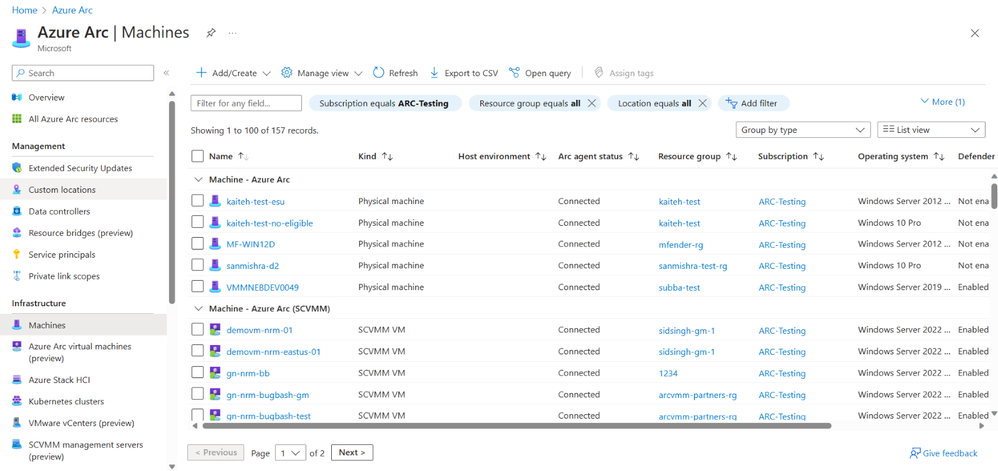Click the table vertical scrollbar
Viewport: 998px width, 471px height.
click(994, 195)
